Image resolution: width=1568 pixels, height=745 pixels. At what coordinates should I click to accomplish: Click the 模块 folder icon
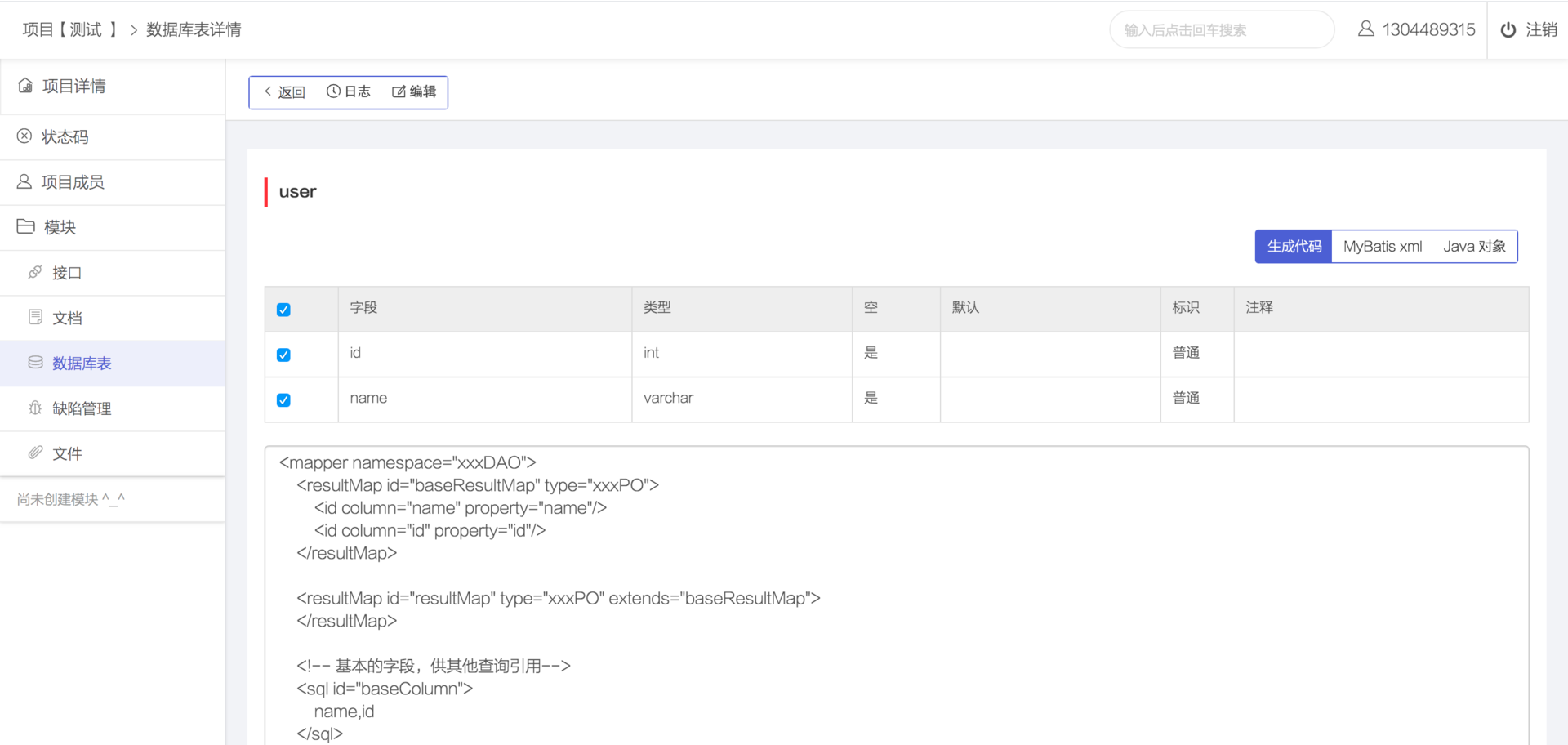pos(26,226)
